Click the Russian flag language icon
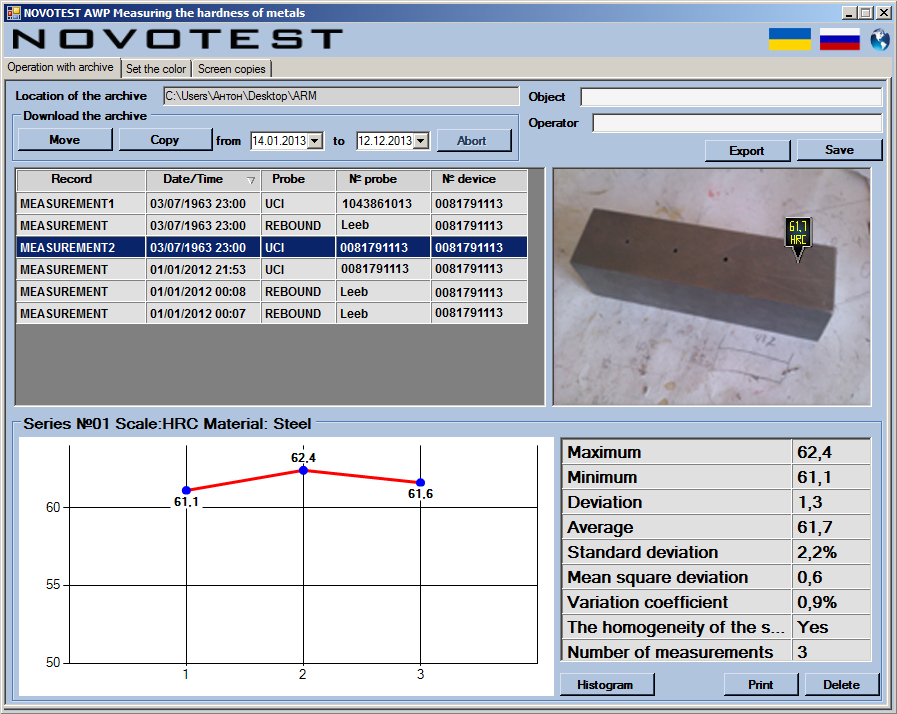Image resolution: width=897 pixels, height=714 pixels. 839,39
